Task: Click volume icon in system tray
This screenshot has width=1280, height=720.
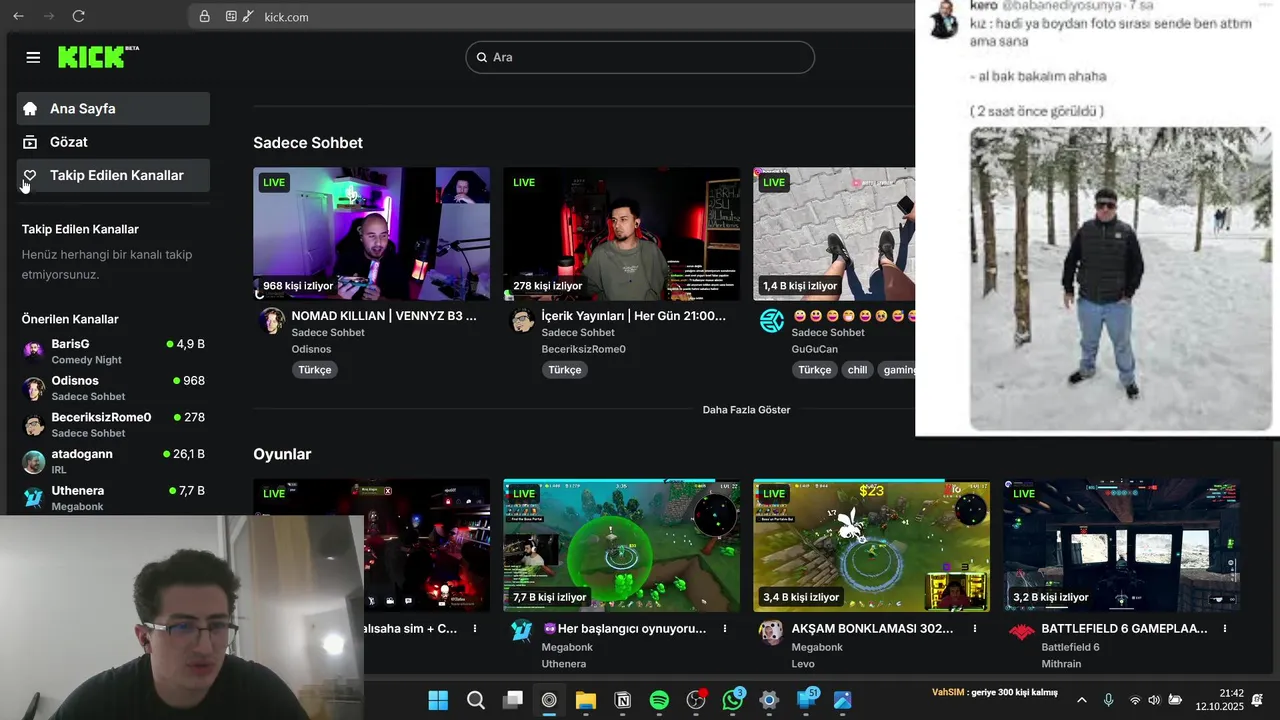Action: click(x=1154, y=700)
